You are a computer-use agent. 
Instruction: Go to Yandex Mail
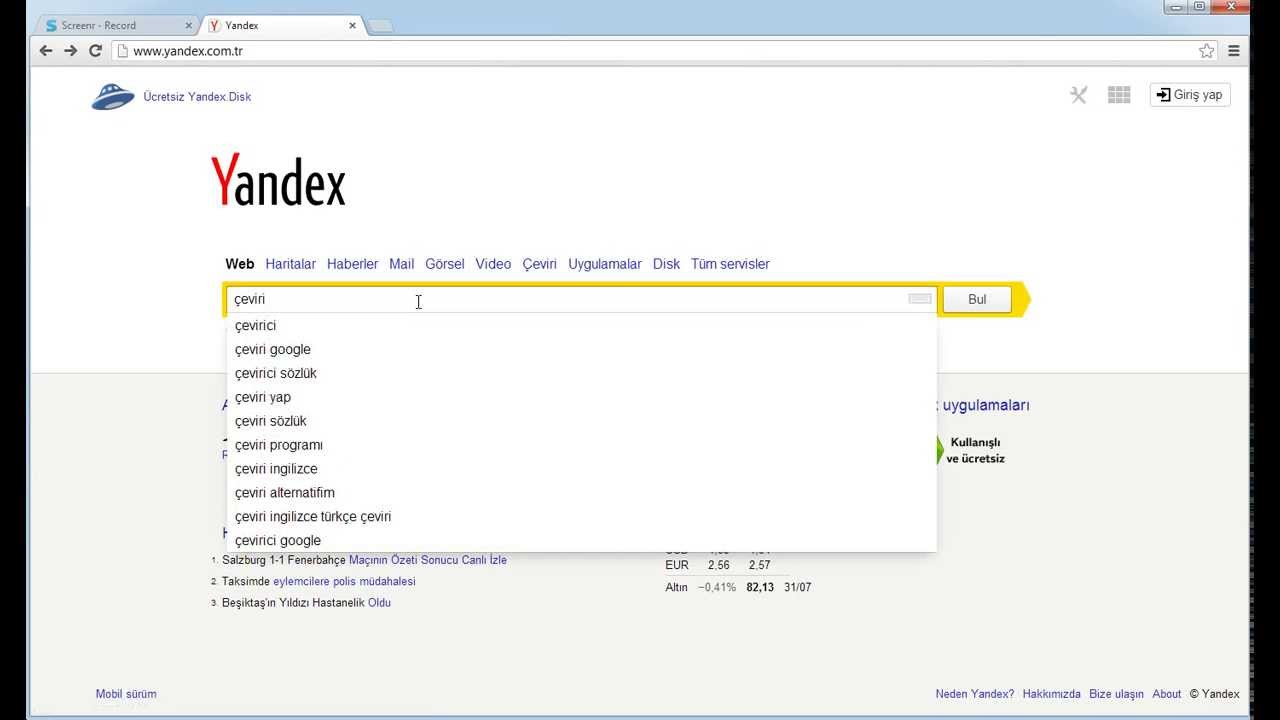(402, 264)
